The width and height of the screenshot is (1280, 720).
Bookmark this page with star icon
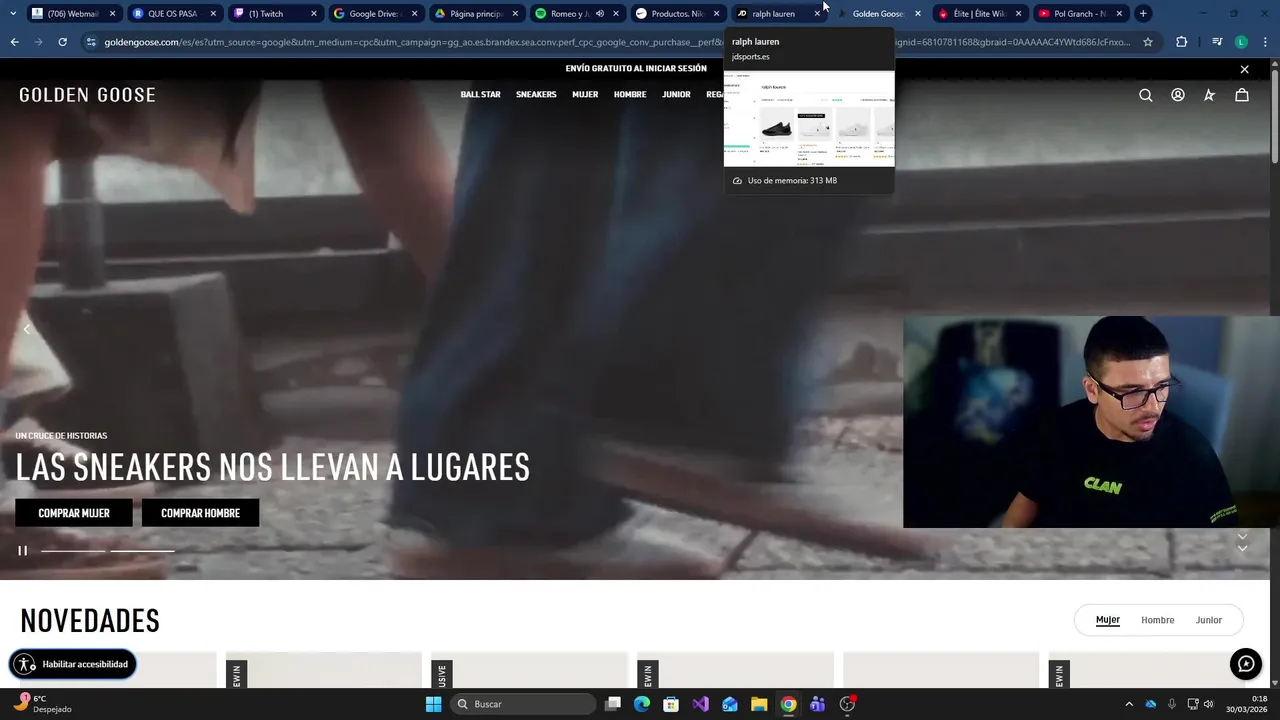pos(1148,42)
